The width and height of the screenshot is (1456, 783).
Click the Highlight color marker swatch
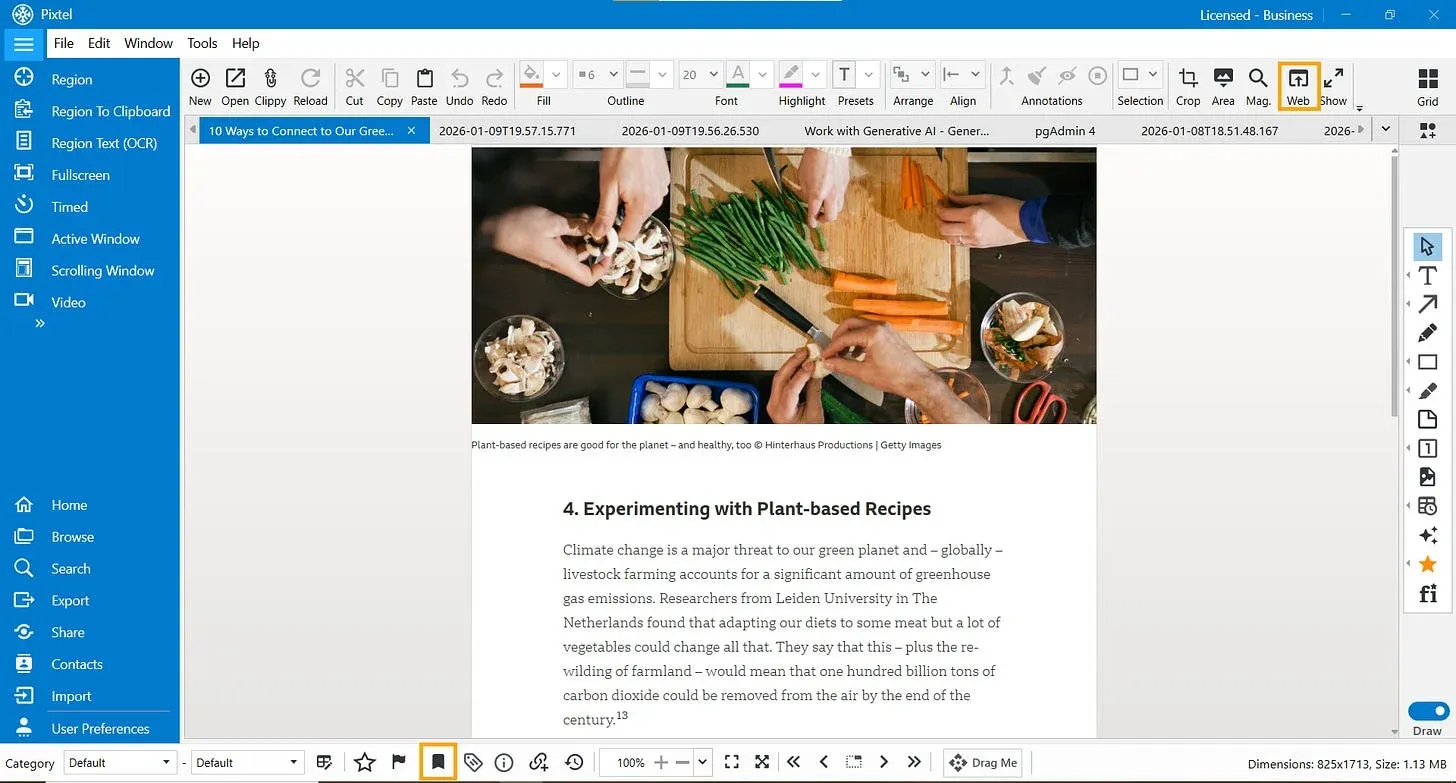coord(791,75)
